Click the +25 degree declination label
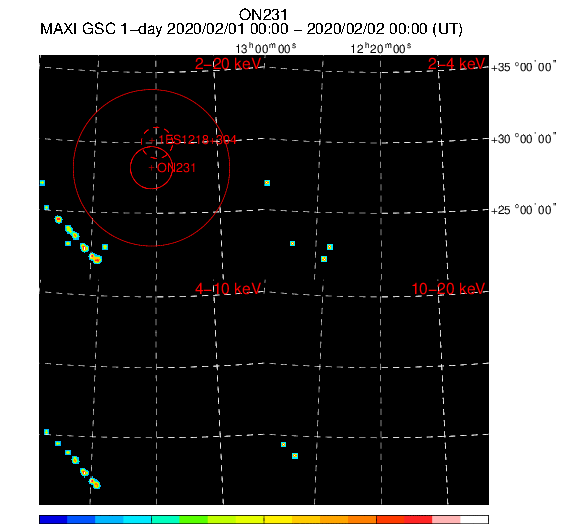This screenshot has height=525, width=570. 523,210
